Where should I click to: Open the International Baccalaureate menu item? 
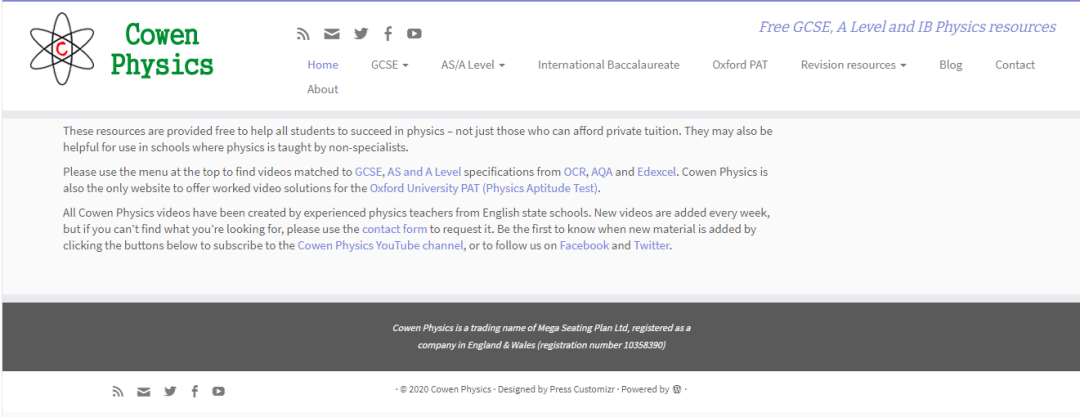[x=609, y=65]
